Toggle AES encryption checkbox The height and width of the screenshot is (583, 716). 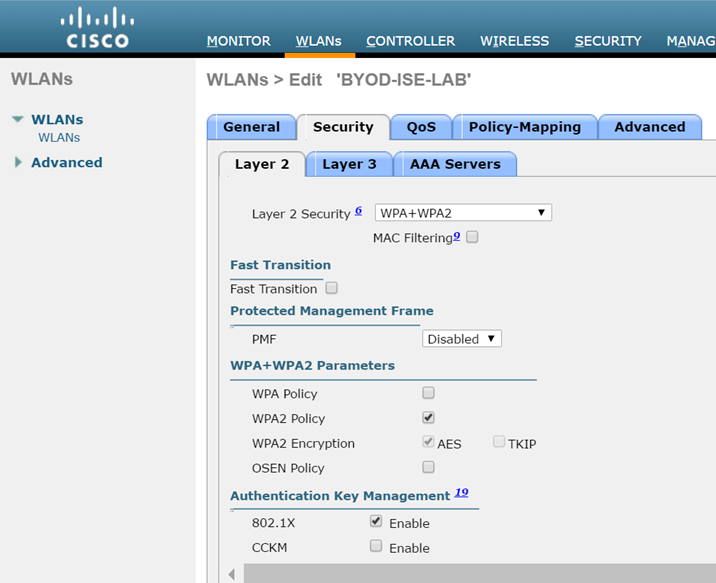point(428,441)
